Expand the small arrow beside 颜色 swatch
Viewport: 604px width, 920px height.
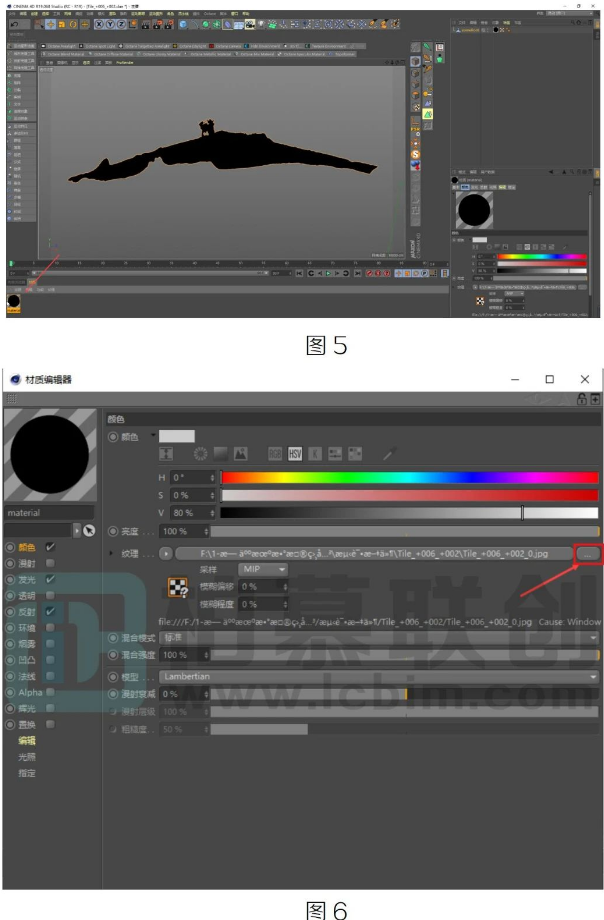153,435
